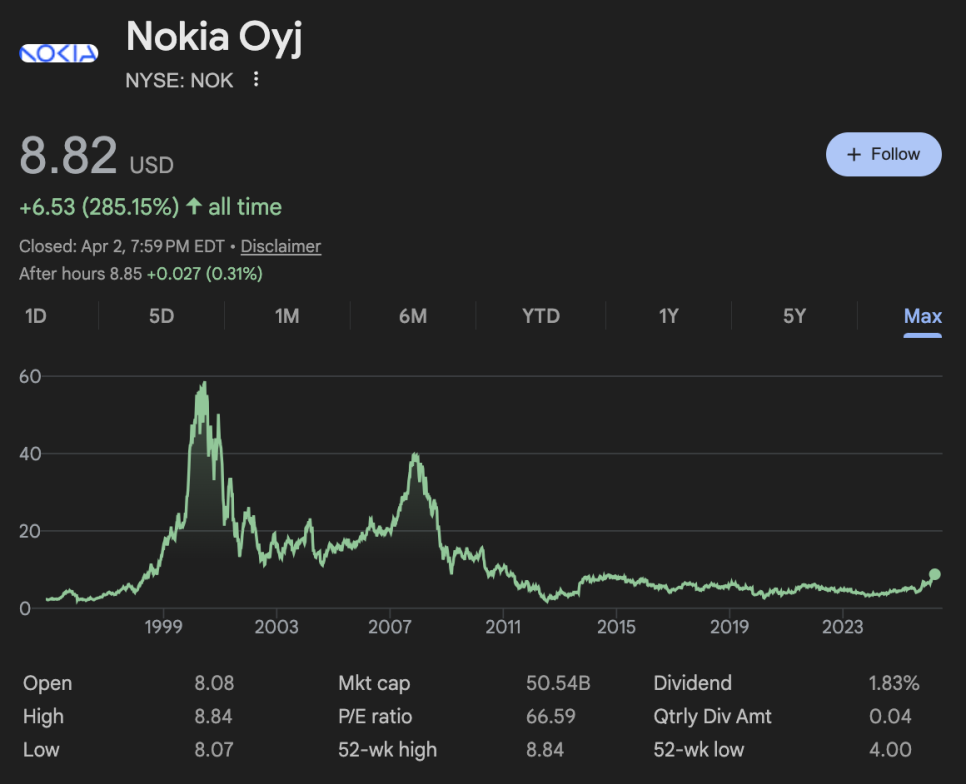Click the 2000 peak on price chart

(x=204, y=384)
